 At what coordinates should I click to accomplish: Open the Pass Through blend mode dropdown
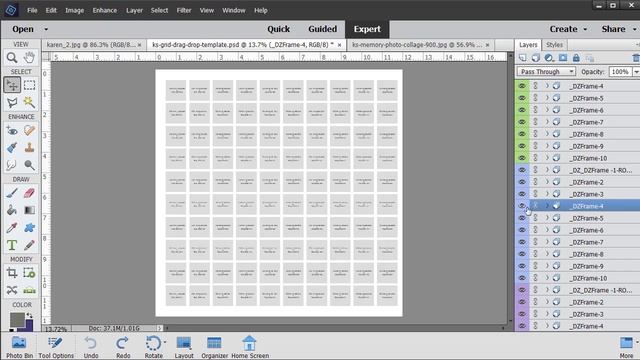[546, 71]
